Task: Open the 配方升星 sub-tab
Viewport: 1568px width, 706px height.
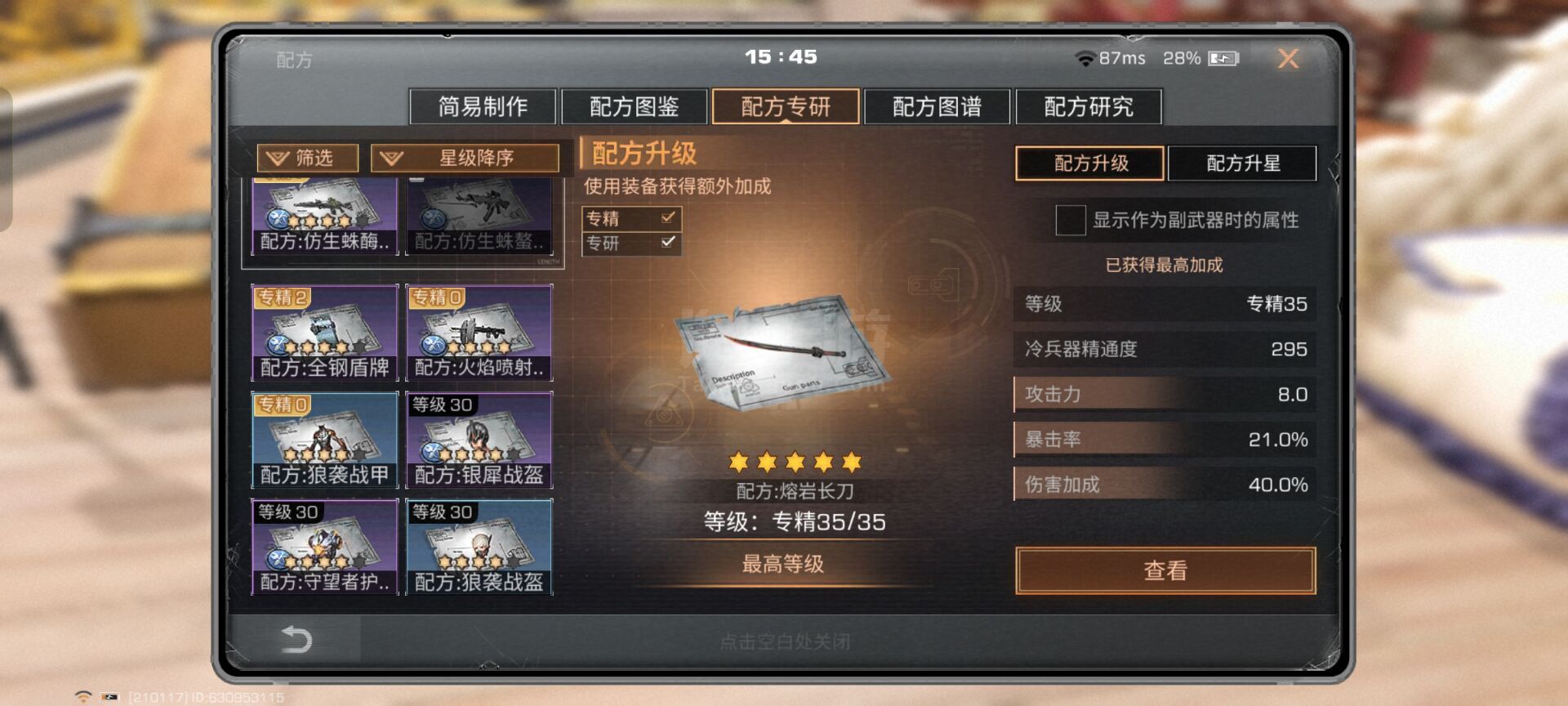Action: click(x=1242, y=163)
